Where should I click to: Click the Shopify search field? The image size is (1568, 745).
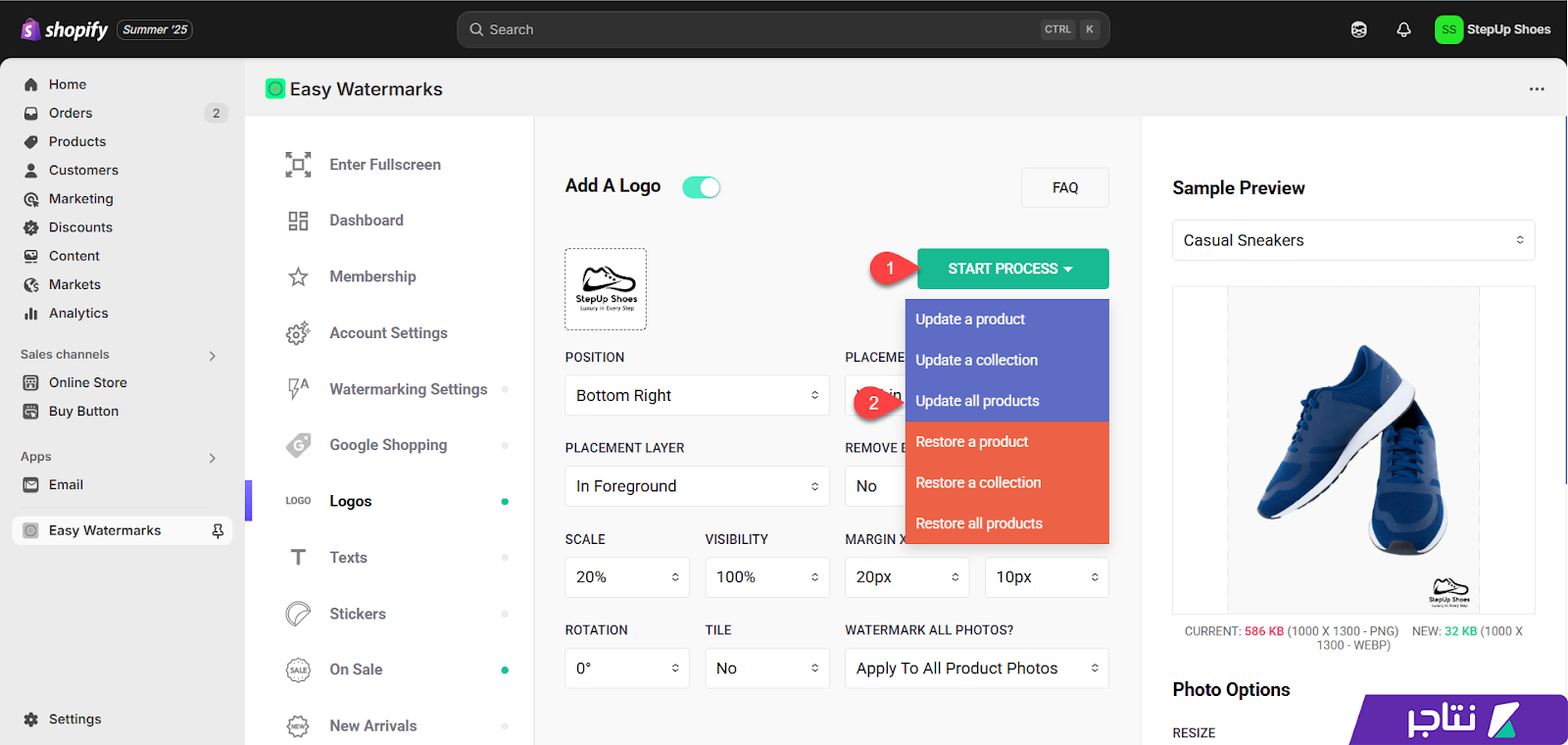tap(783, 29)
